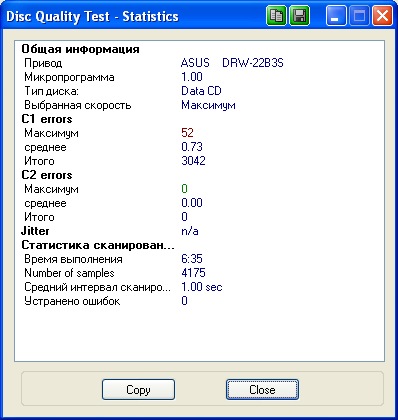Click the 'Jitter' heading
The height and width of the screenshot is (420, 398).
[x=35, y=231]
